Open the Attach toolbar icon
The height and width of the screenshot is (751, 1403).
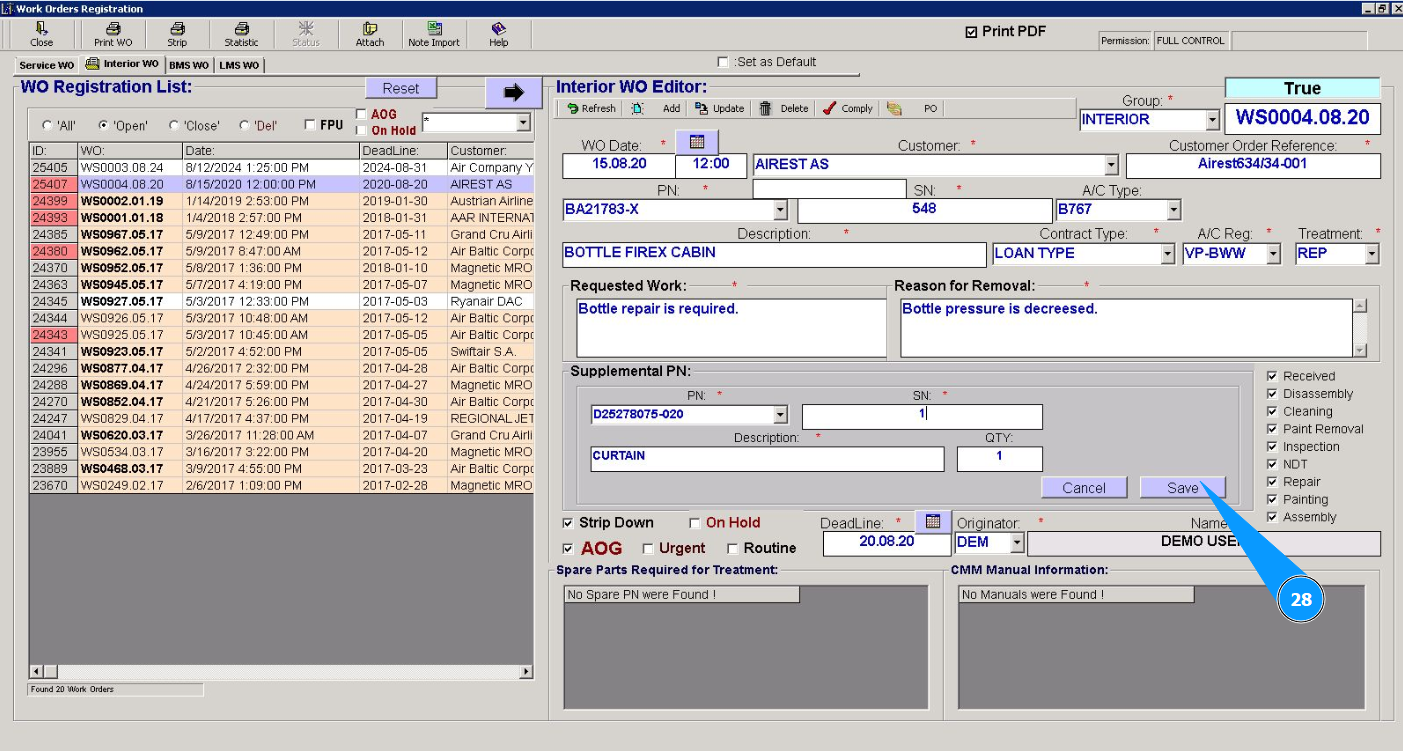click(x=370, y=30)
